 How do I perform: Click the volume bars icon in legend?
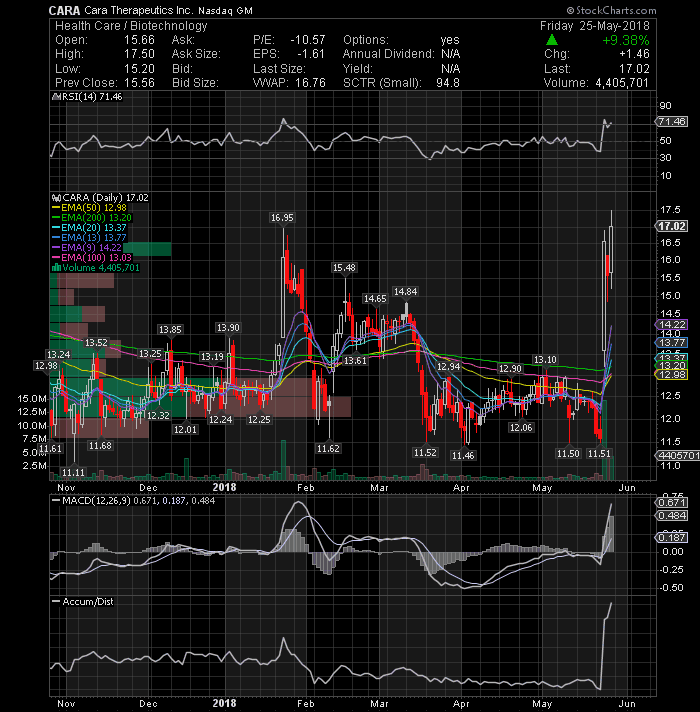tap(56, 268)
